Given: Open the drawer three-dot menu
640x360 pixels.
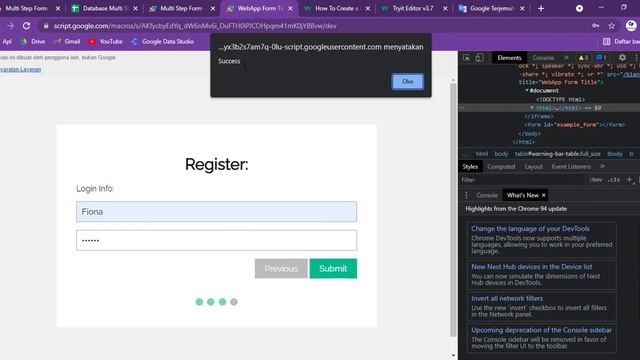Looking at the screenshot, I should pos(466,195).
